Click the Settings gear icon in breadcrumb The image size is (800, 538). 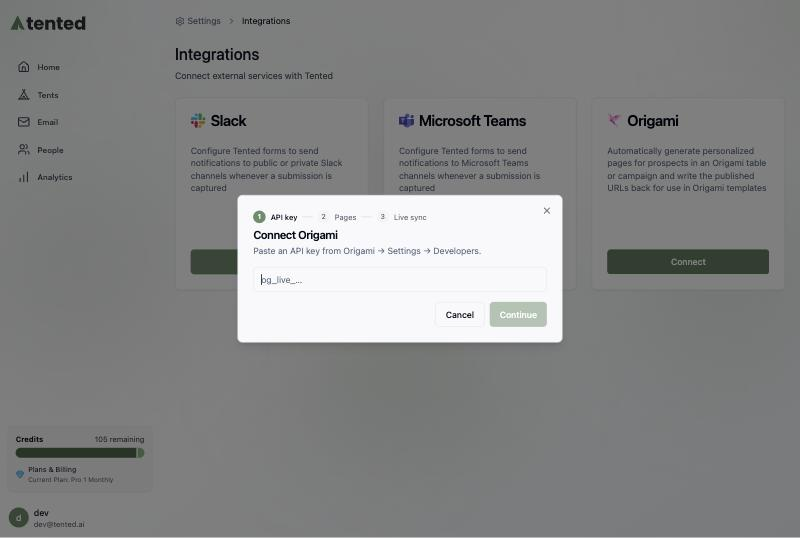point(180,21)
